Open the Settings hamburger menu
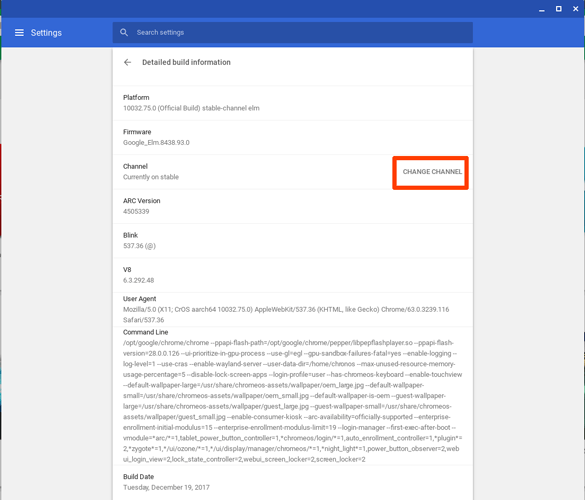The image size is (585, 500). pyautogui.click(x=19, y=33)
